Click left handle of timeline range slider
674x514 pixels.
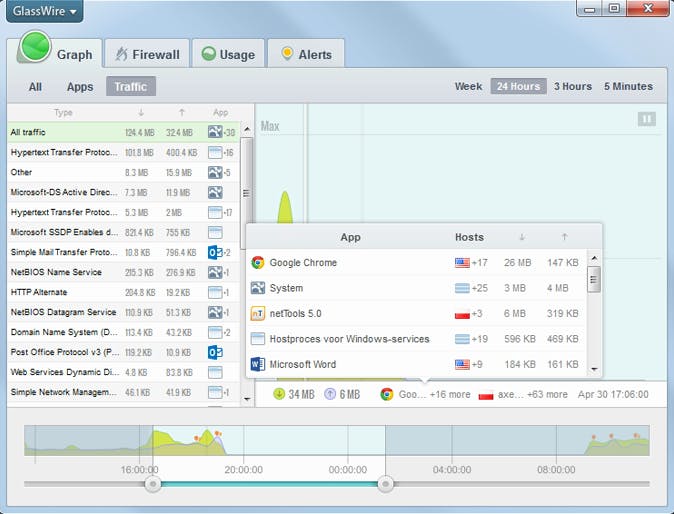pos(153,484)
